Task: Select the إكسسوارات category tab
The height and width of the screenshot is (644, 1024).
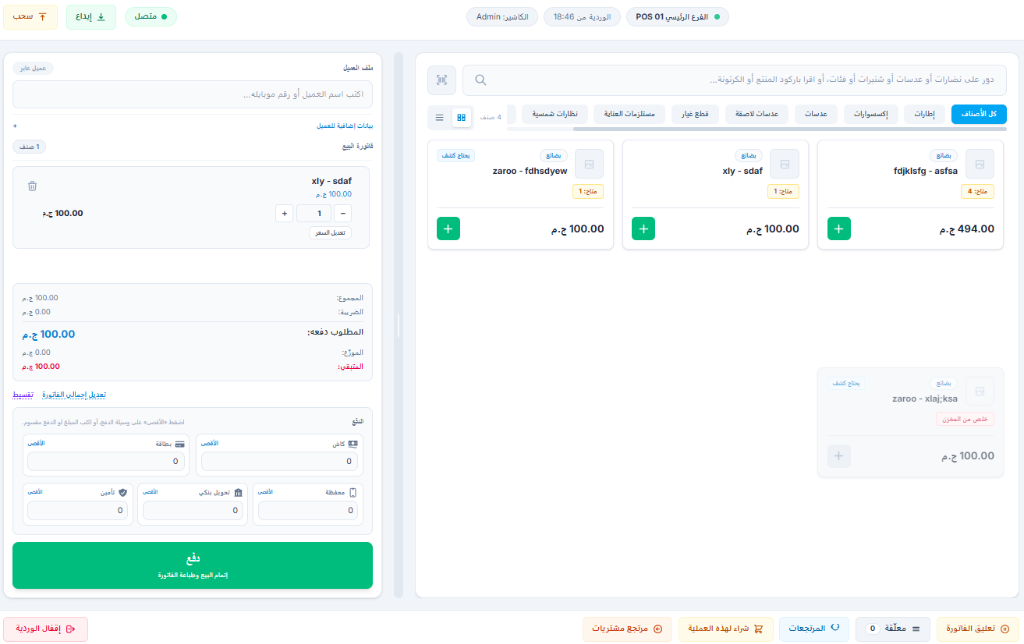Action: 871,114
